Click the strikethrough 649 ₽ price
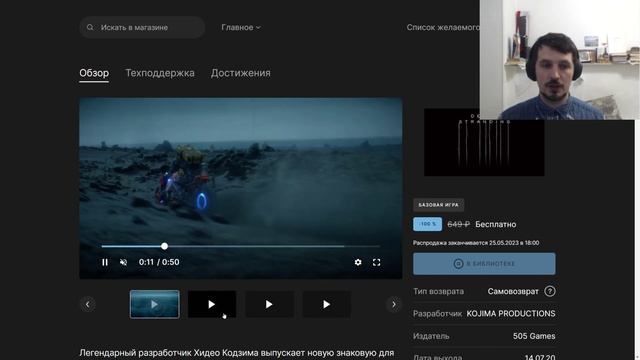This screenshot has width=640, height=360. (458, 224)
